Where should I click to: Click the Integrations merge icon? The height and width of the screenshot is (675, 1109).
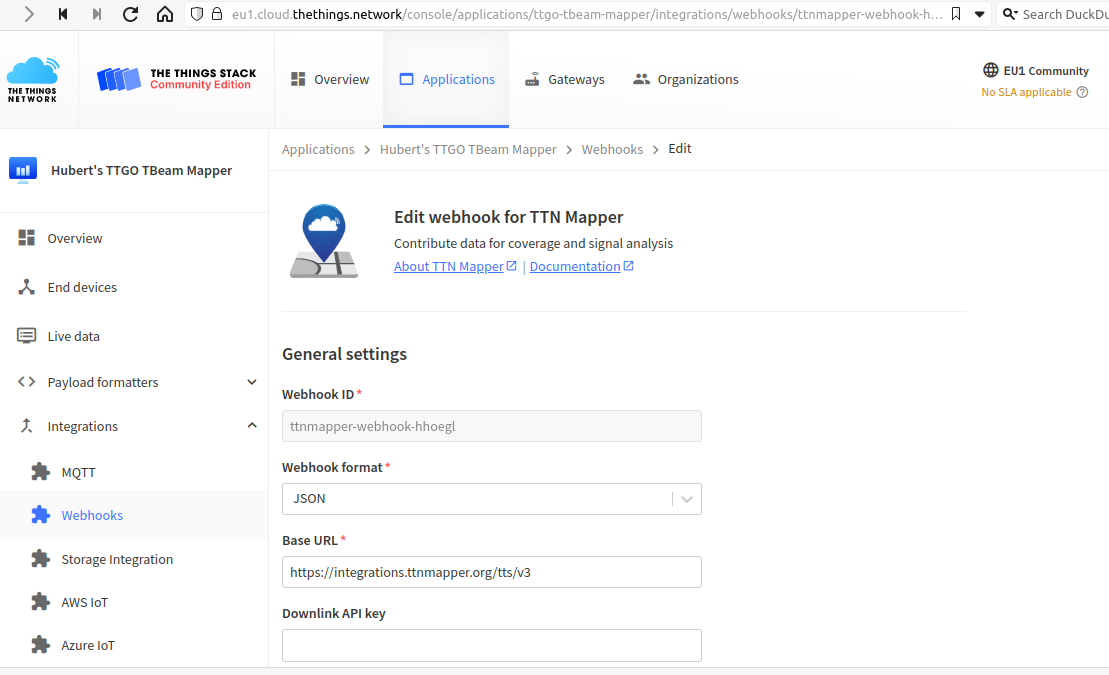[x=26, y=425]
